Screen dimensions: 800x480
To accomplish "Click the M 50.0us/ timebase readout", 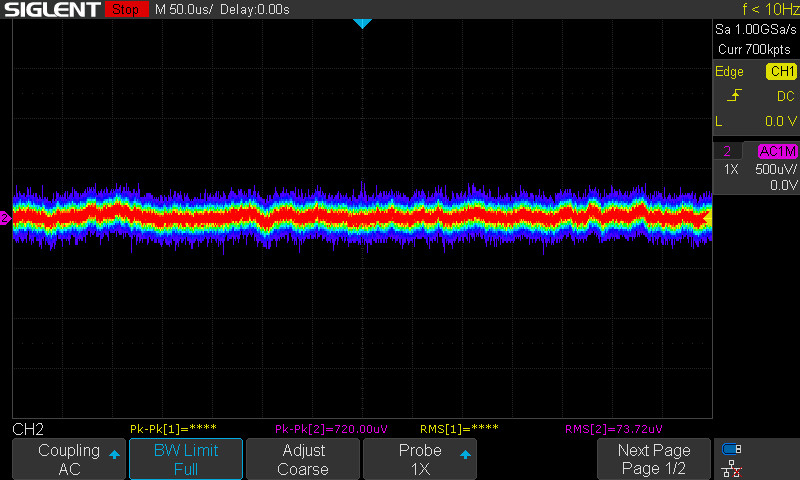I will click(184, 10).
